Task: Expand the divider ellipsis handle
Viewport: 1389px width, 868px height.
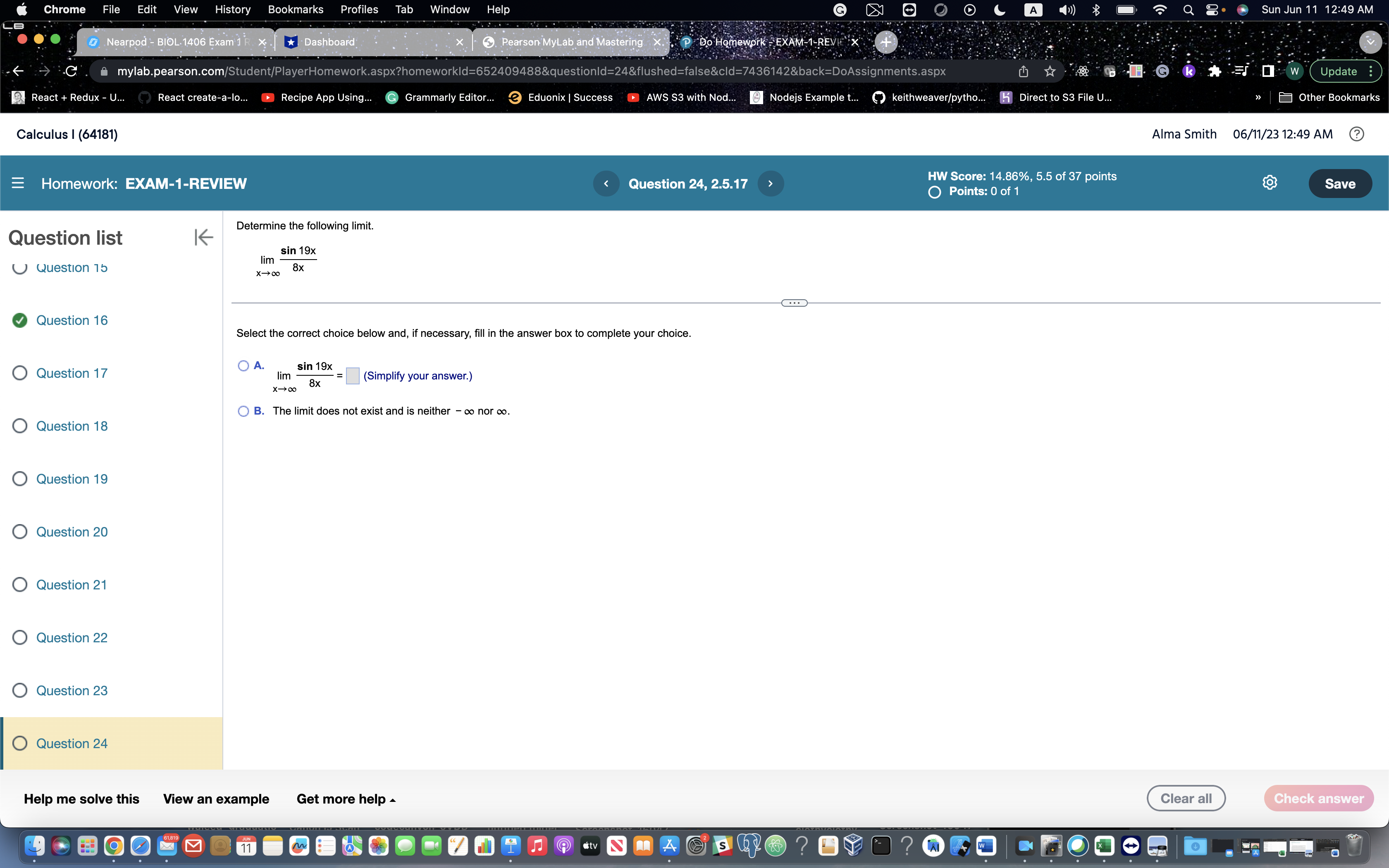Action: click(795, 303)
